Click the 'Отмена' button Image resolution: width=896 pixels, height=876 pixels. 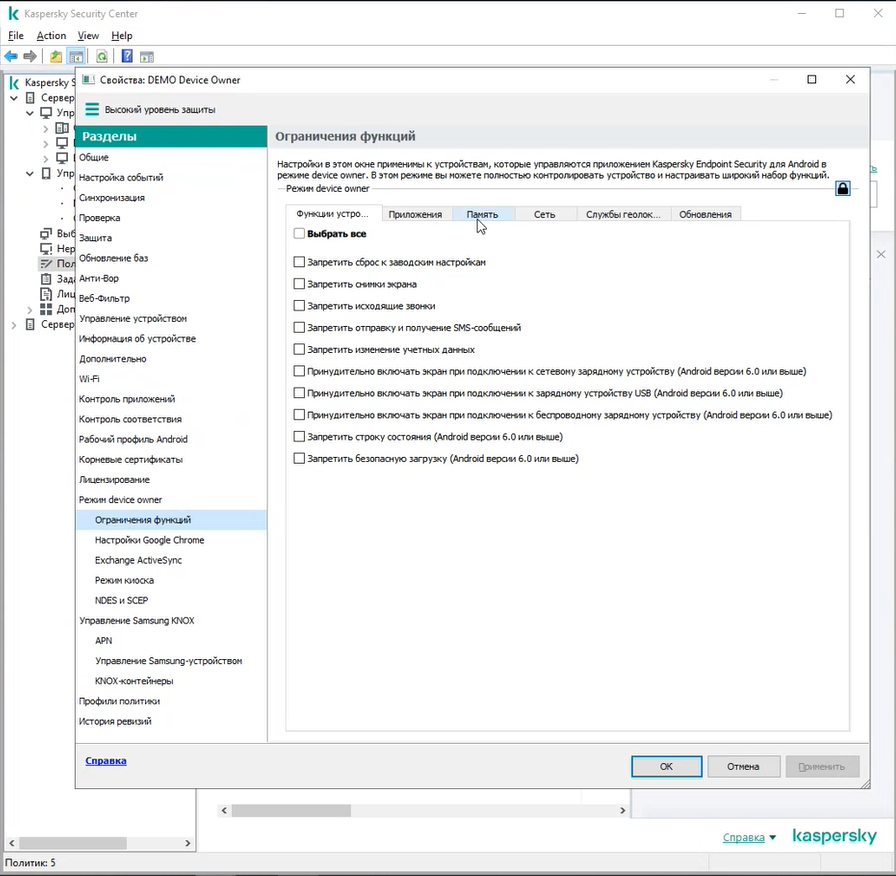743,766
